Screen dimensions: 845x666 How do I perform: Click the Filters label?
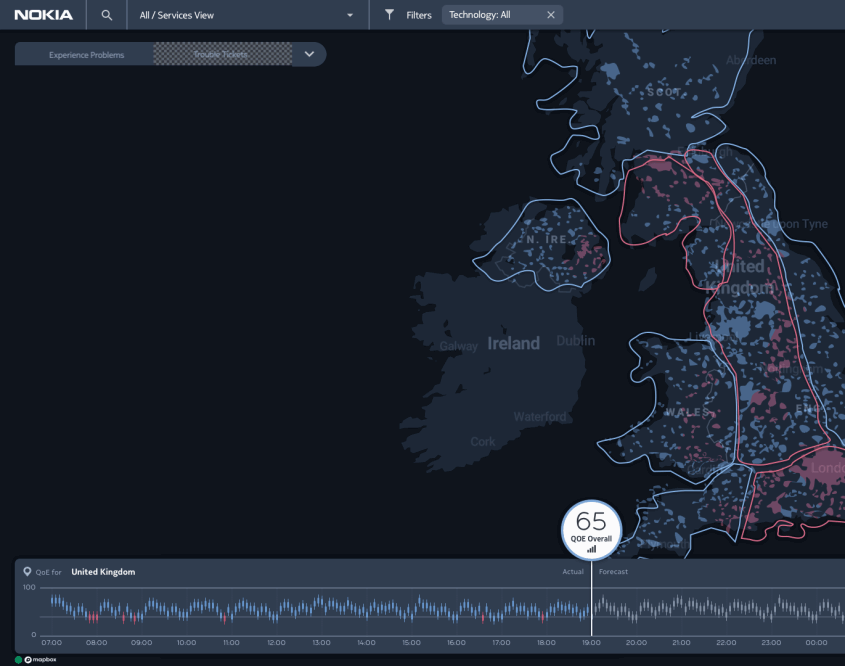[419, 15]
